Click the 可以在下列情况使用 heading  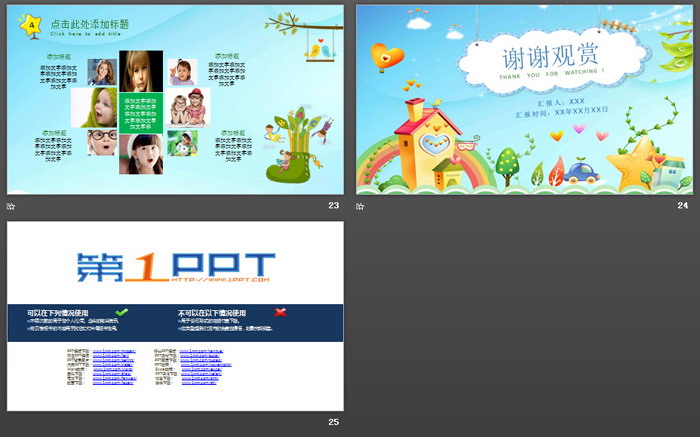(x=58, y=313)
